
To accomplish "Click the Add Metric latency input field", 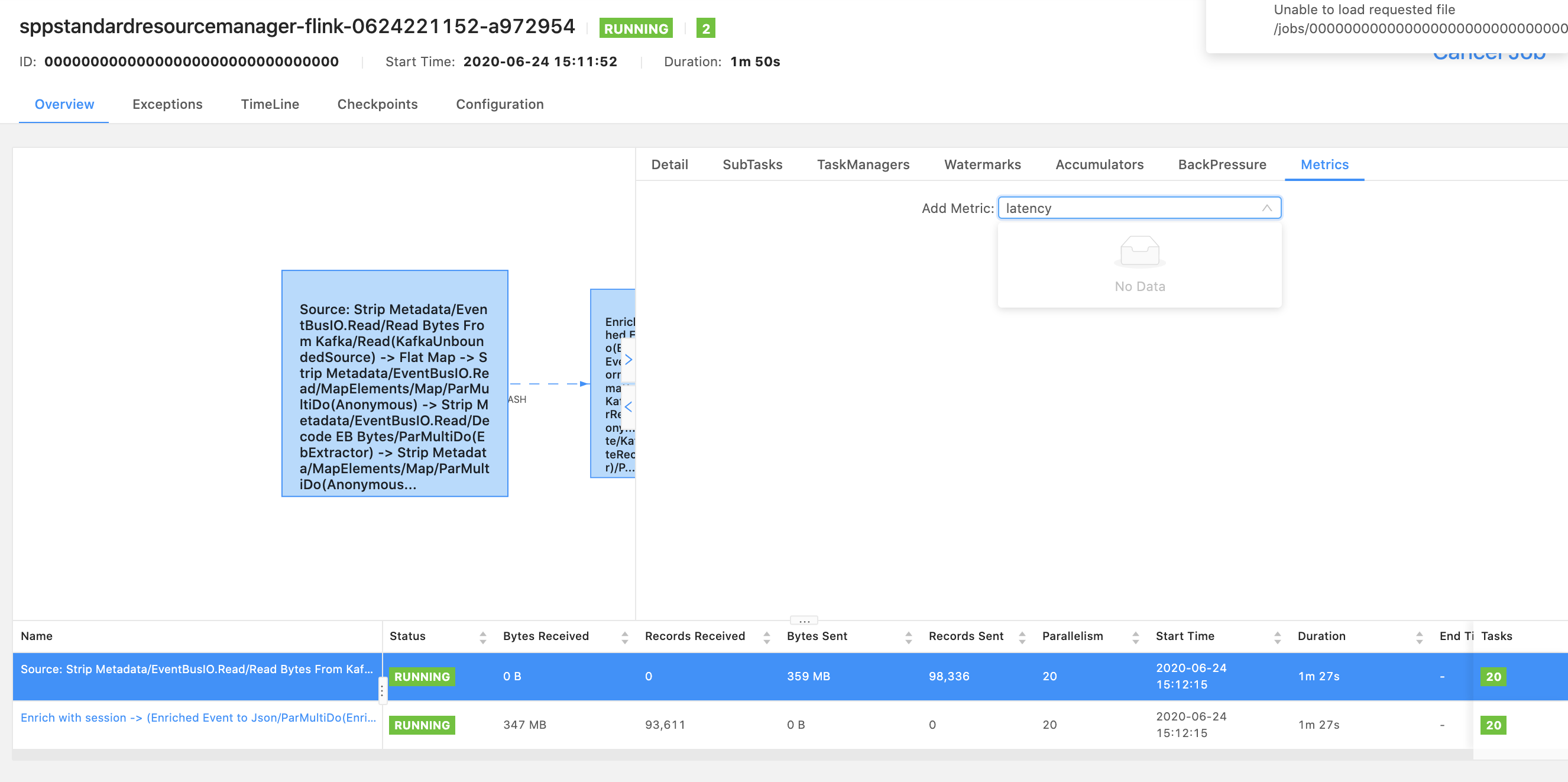I will [x=1126, y=208].
